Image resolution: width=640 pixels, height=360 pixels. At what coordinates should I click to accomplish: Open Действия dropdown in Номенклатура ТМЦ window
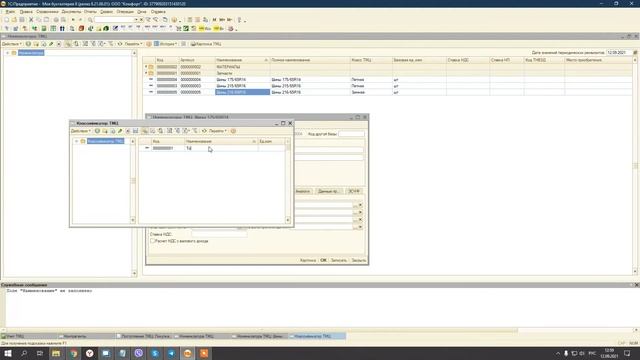12,44
